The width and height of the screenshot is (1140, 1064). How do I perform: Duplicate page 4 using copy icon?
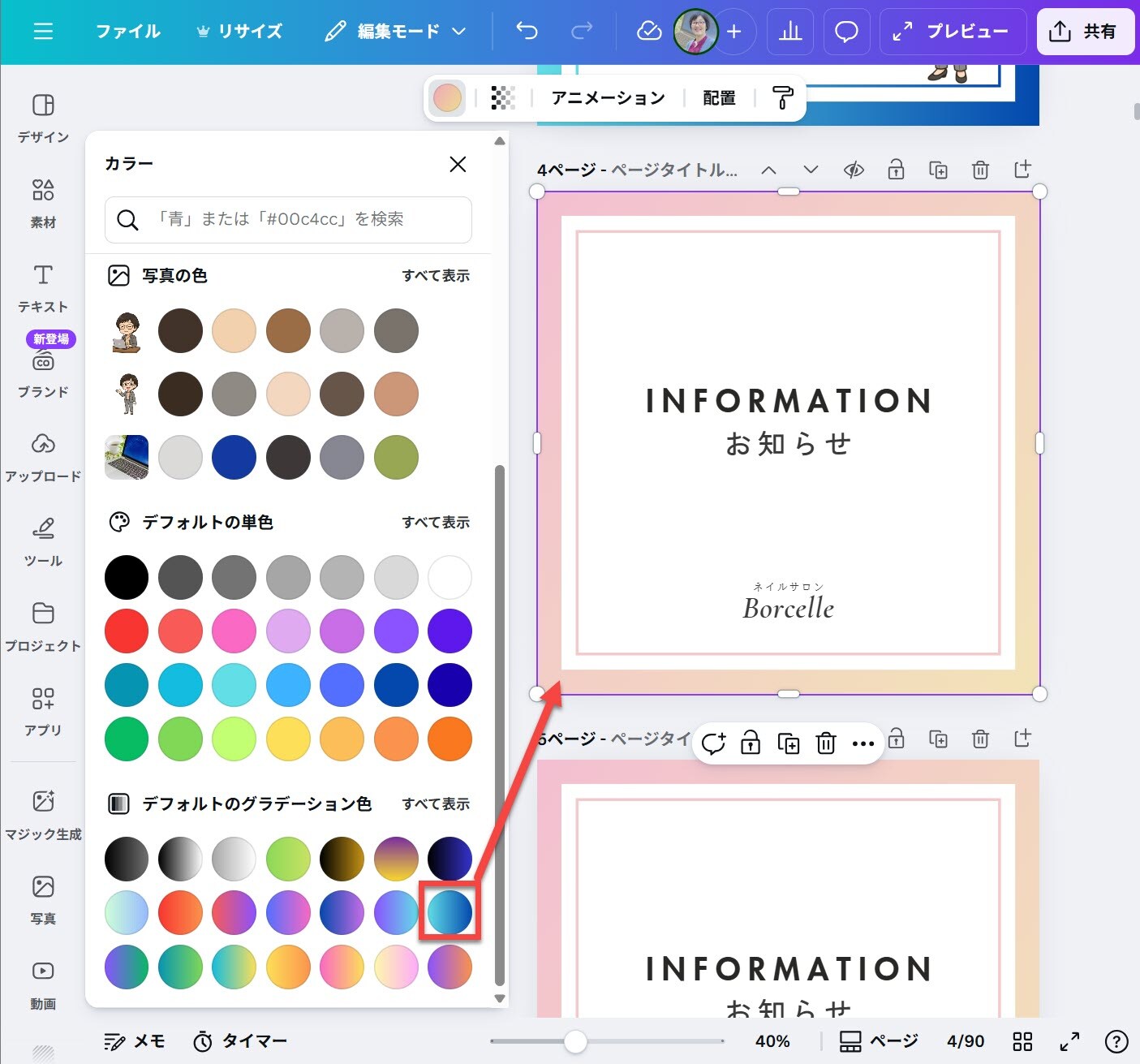click(x=938, y=170)
